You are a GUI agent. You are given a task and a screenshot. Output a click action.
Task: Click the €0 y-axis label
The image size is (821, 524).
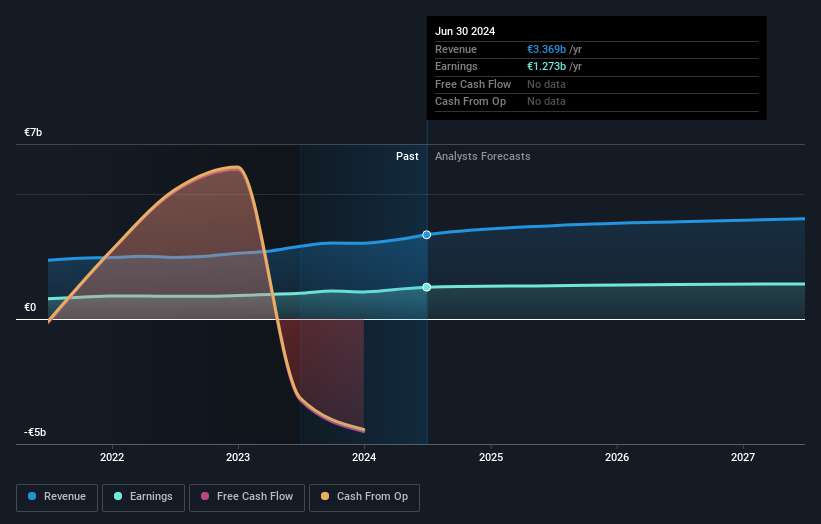pyautogui.click(x=30, y=308)
